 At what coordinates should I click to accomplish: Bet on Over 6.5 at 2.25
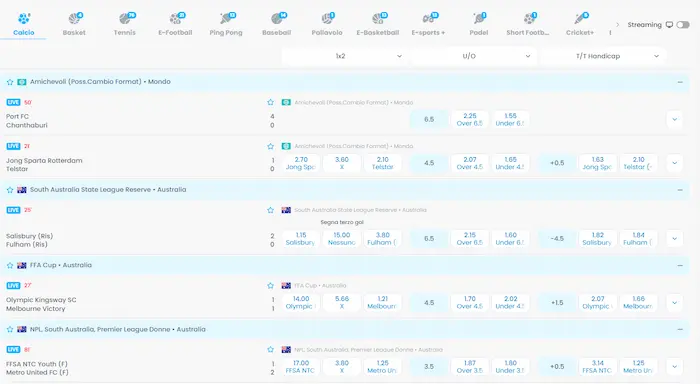tap(470, 120)
